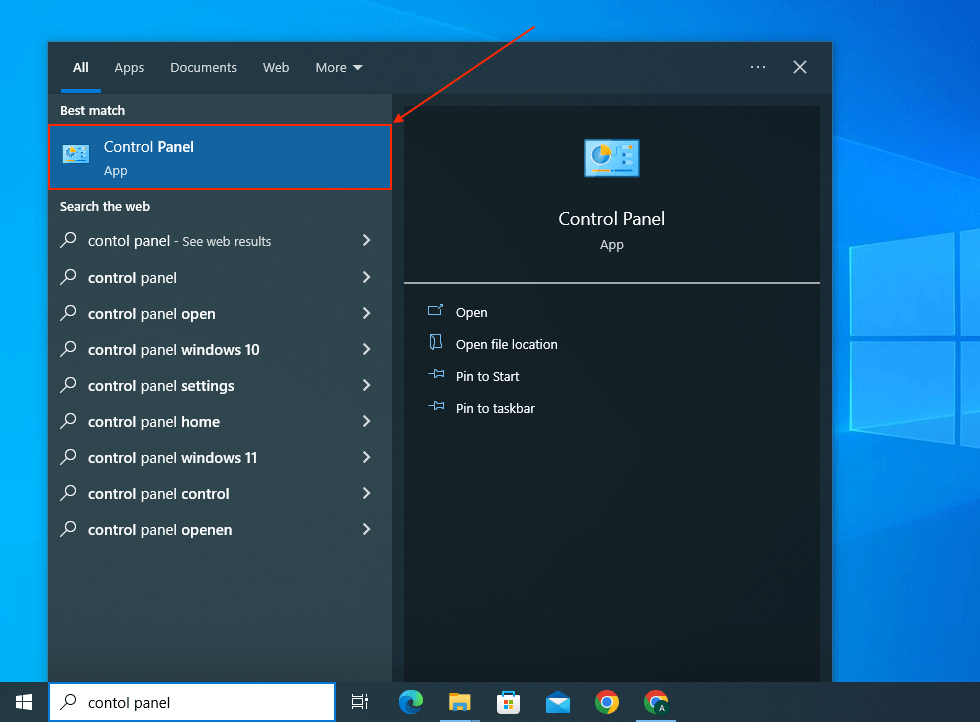Image resolution: width=980 pixels, height=722 pixels.
Task: Click Open in the preview pane
Action: 471,313
